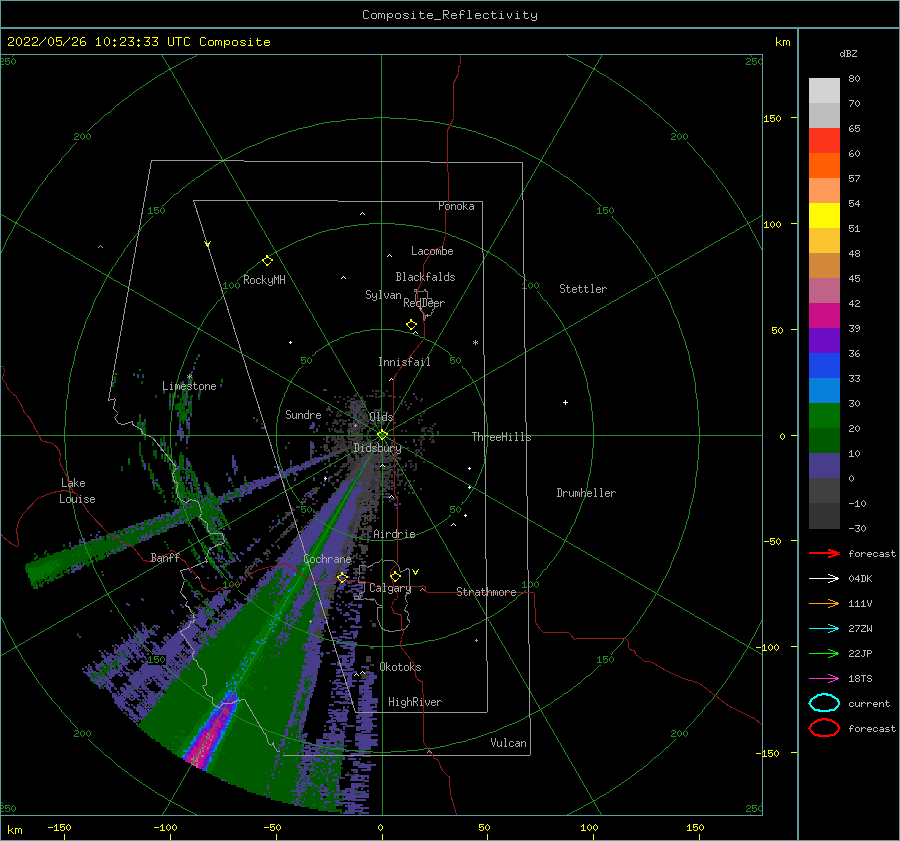Click the Innisfail city label
This screenshot has height=841, width=900.
point(404,362)
